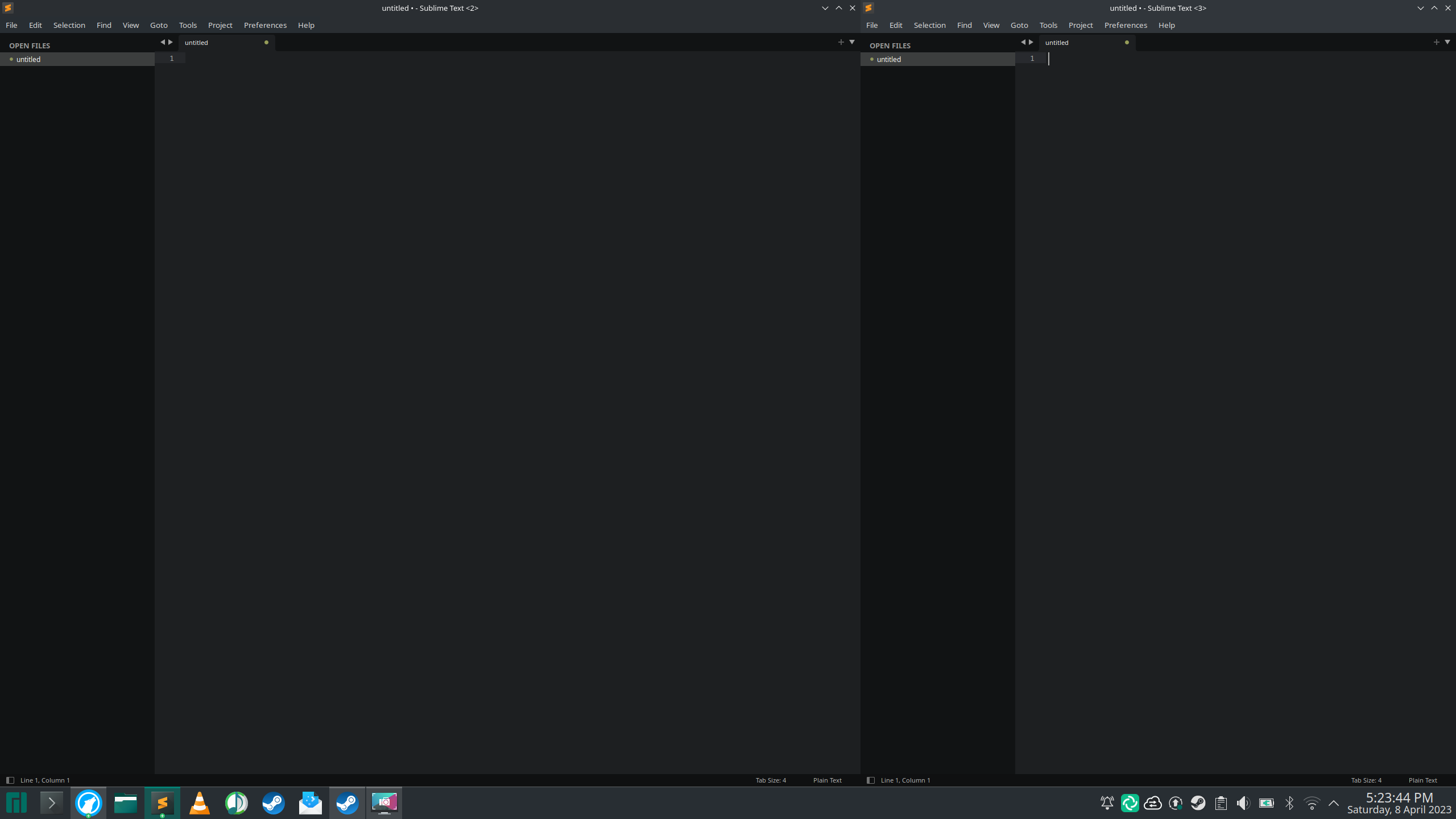The width and height of the screenshot is (1456, 819).
Task: Open the Bluetooth tray icon
Action: [x=1289, y=803]
